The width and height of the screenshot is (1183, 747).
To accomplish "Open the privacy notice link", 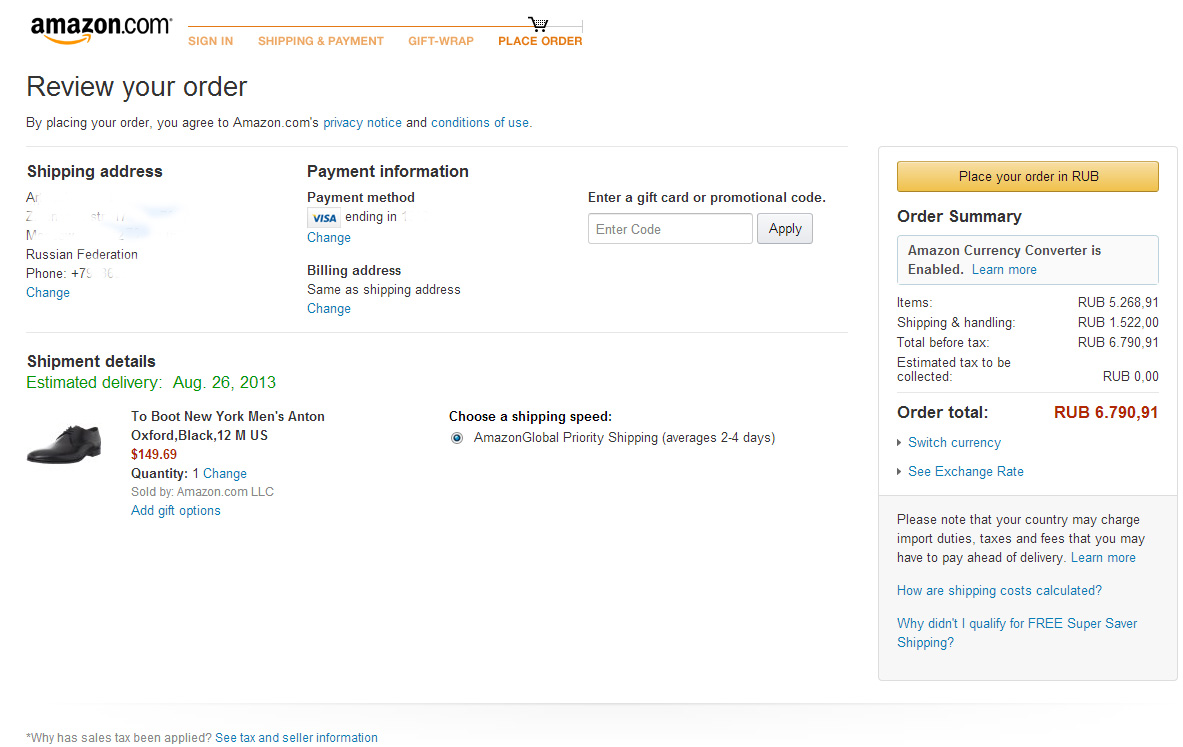I will pyautogui.click(x=362, y=123).
